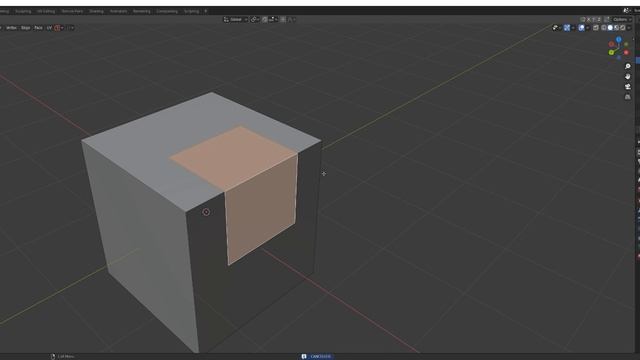Viewport: 640px width, 360px height.
Task: Open the Overlays settings dropdown arrow
Action: click(x=588, y=28)
